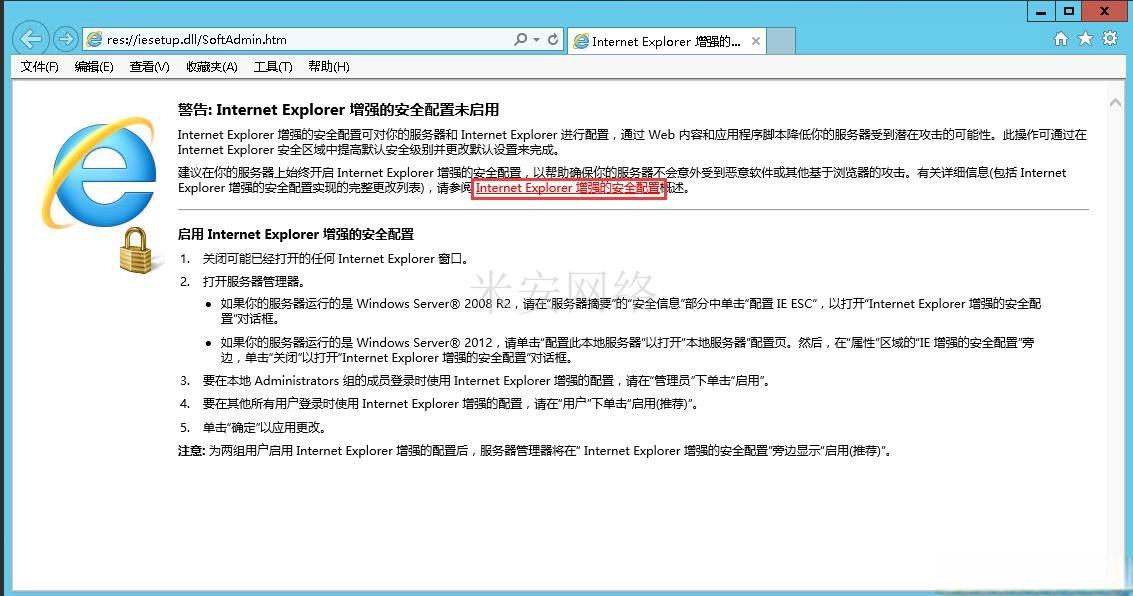Click the search magnifier in address bar
The image size is (1133, 596).
(x=520, y=39)
